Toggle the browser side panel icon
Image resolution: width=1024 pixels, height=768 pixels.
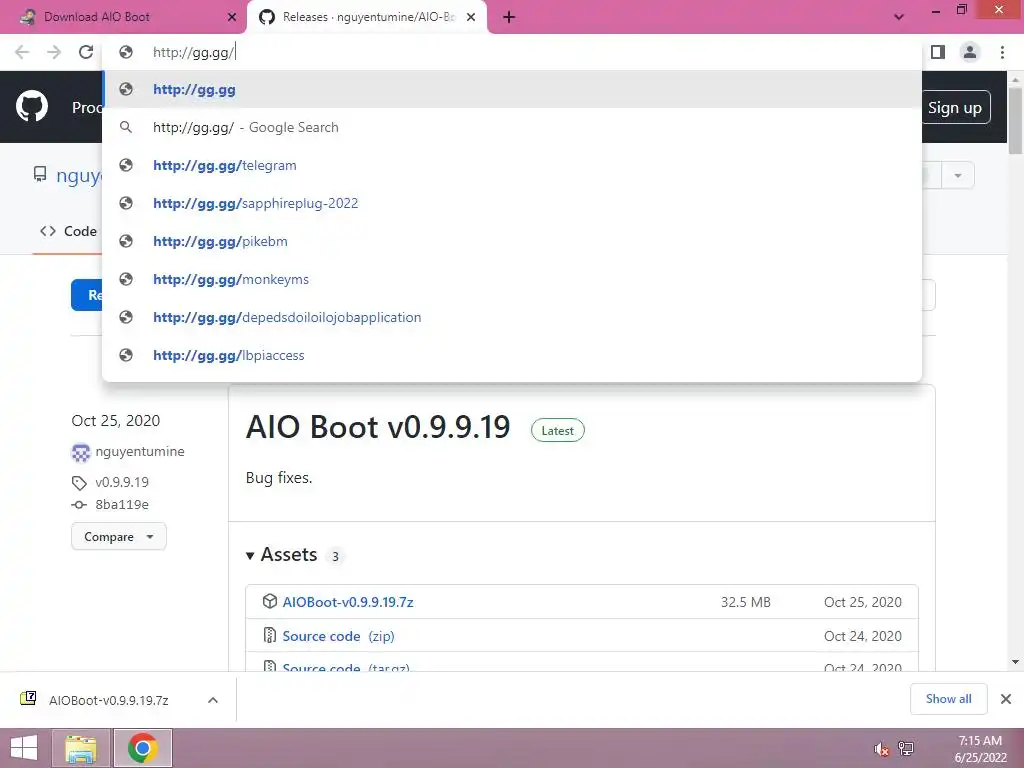938,52
